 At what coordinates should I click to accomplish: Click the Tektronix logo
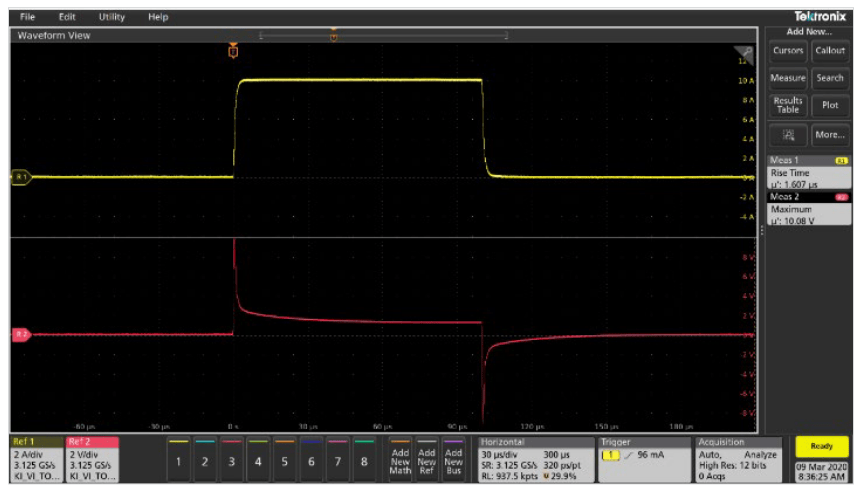(820, 16)
